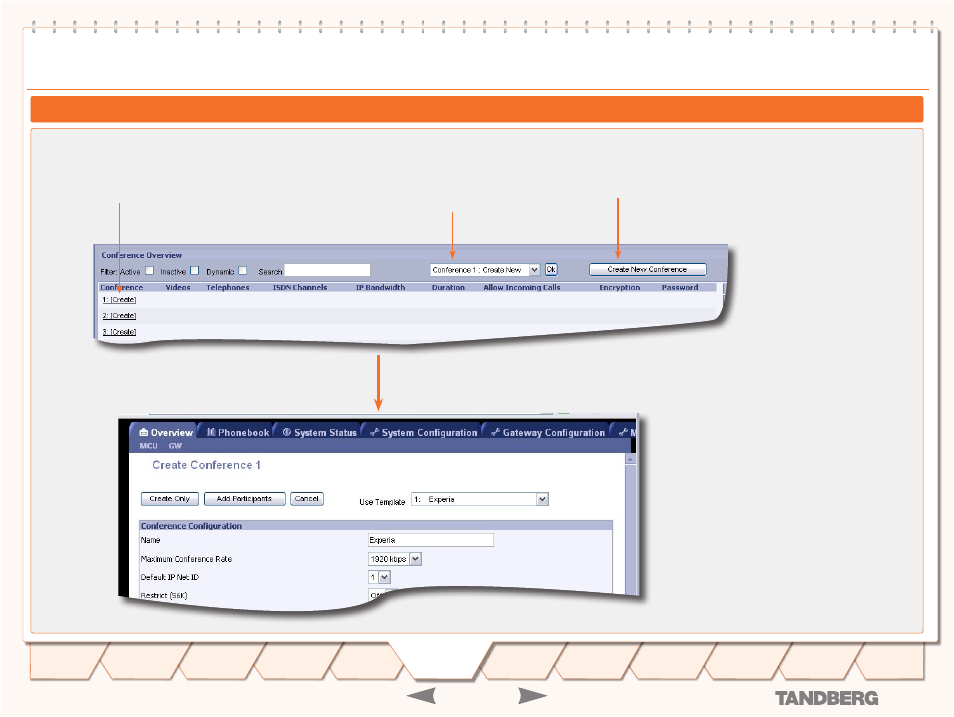Image resolution: width=954 pixels, height=717 pixels.
Task: Open the Default IP Net ID dropdown
Action: pos(379,577)
